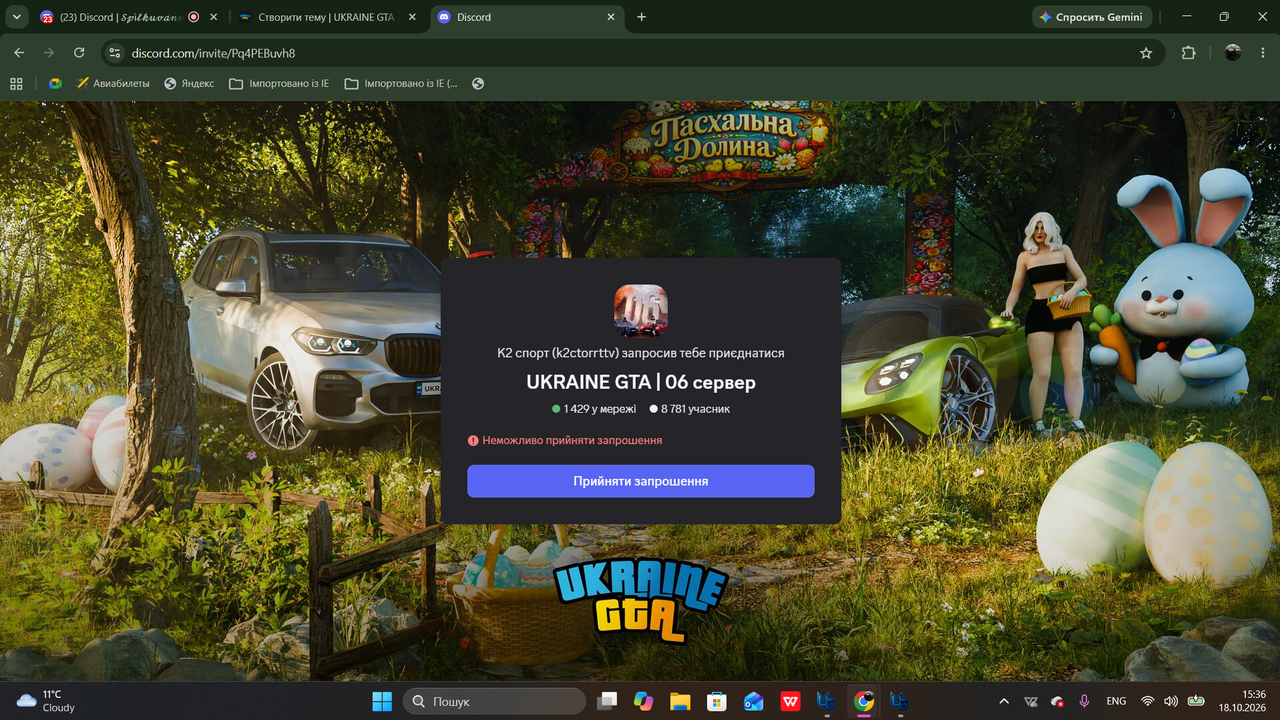Select the active Discord invite tab
This screenshot has height=720, width=1280.
[525, 17]
